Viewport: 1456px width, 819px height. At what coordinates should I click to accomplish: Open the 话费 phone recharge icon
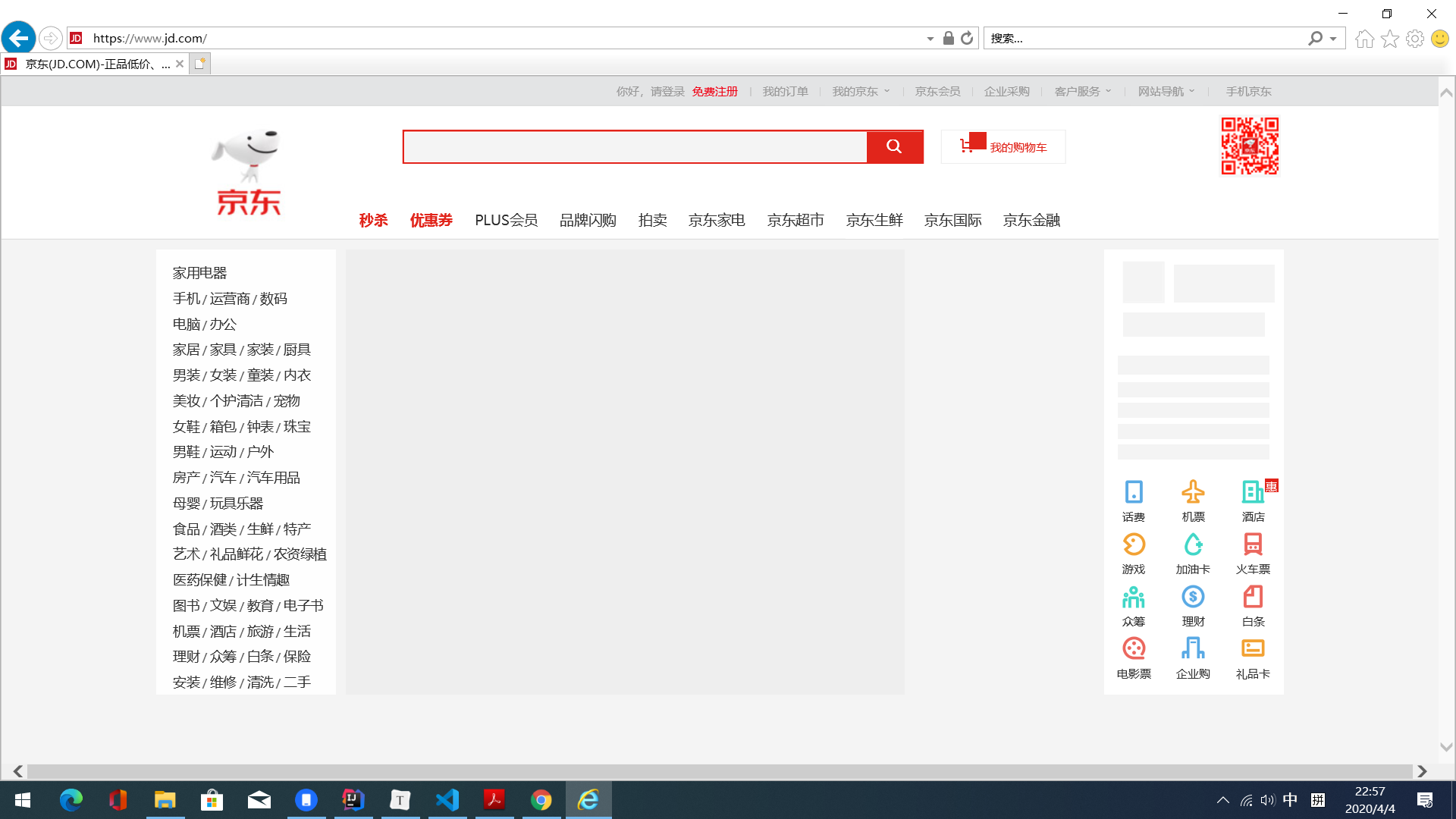click(x=1134, y=493)
